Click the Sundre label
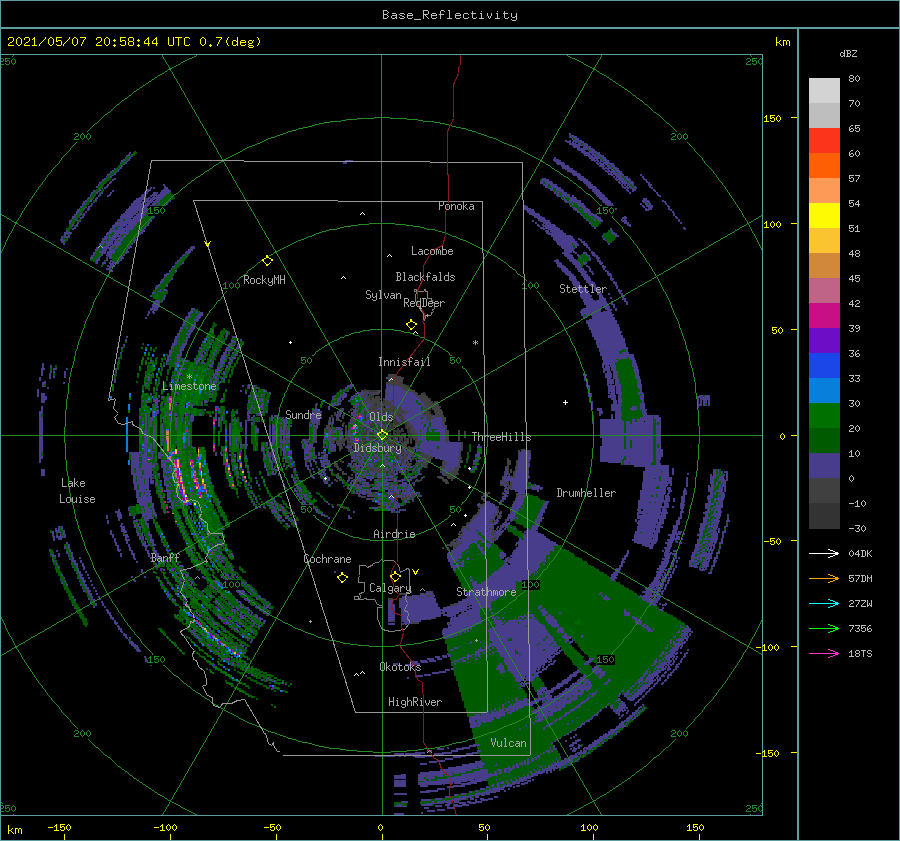Viewport: 900px width, 841px height. point(304,415)
